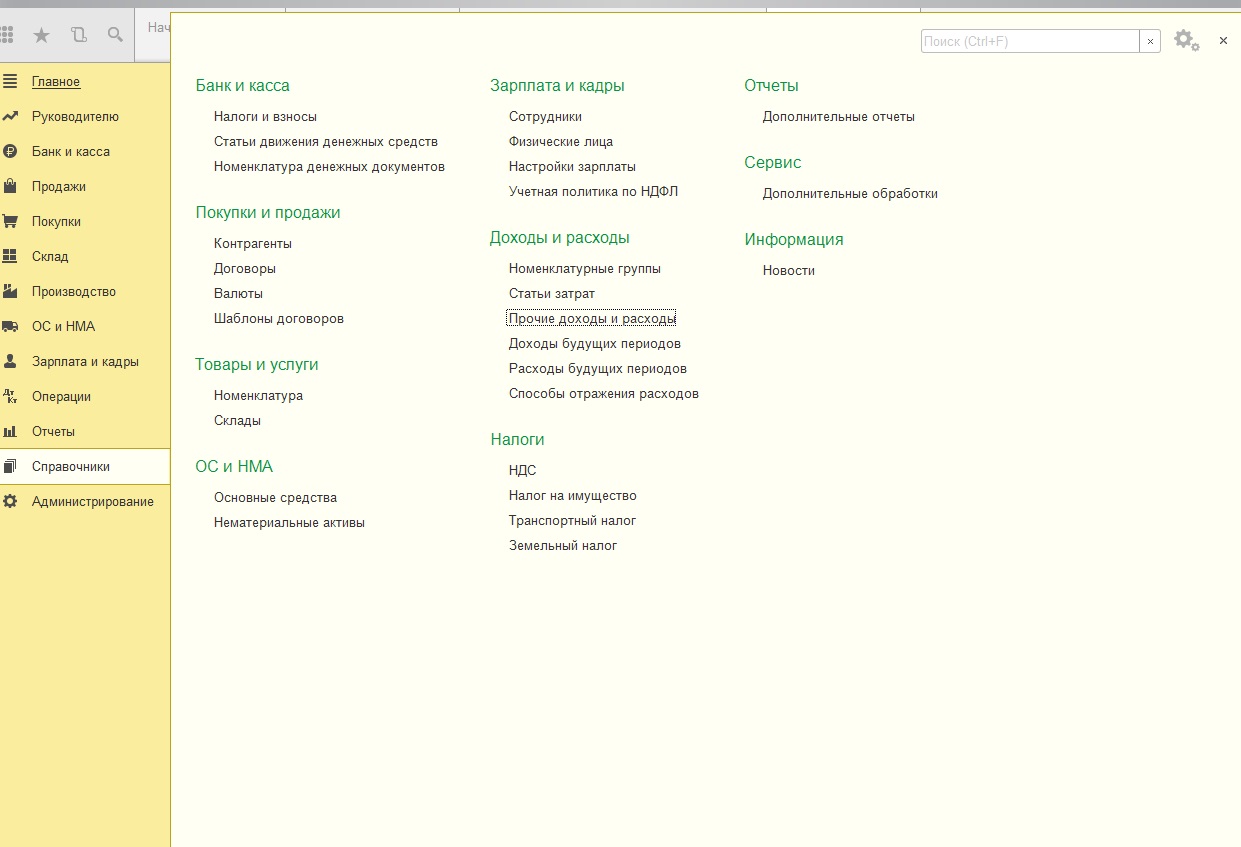Image resolution: width=1241 pixels, height=847 pixels.
Task: Open Расходы будущих периодов
Action: (x=598, y=369)
